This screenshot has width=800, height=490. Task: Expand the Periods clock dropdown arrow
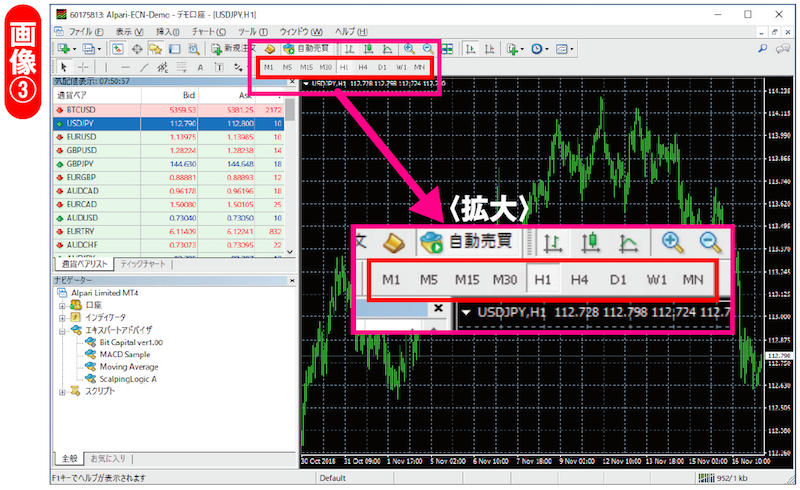point(546,50)
